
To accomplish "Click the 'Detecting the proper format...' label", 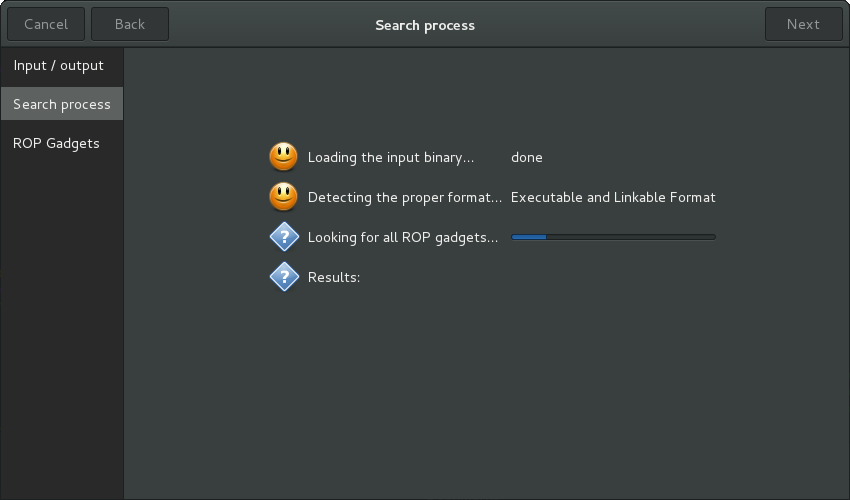I will 405,197.
